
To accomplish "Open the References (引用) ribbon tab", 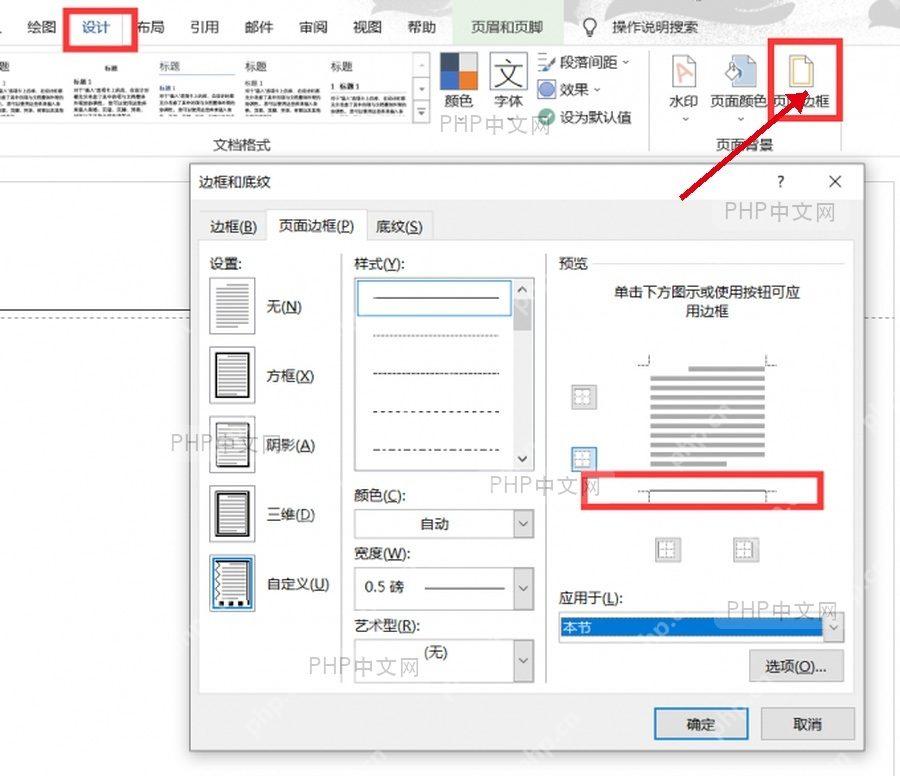I will click(x=204, y=27).
